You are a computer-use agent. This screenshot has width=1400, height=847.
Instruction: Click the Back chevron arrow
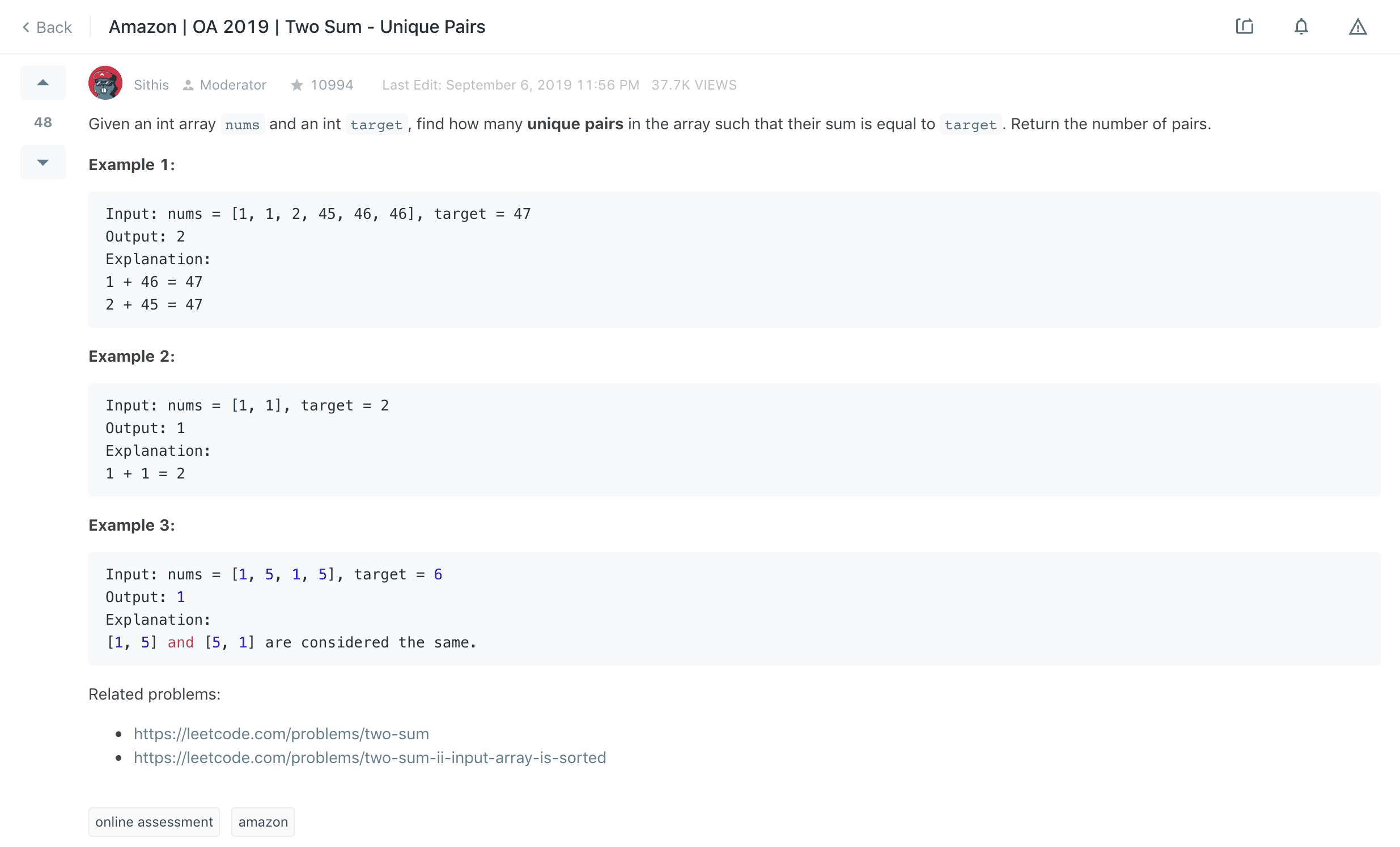click(26, 27)
